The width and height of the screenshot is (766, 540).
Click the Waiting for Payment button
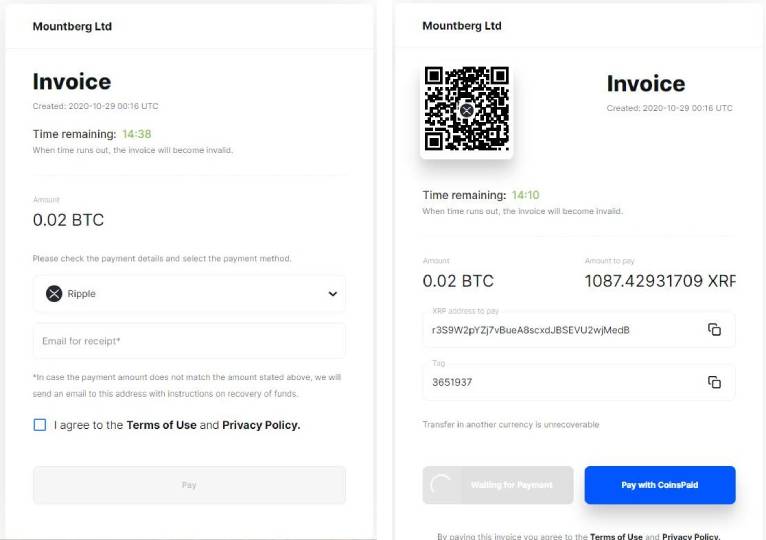498,485
